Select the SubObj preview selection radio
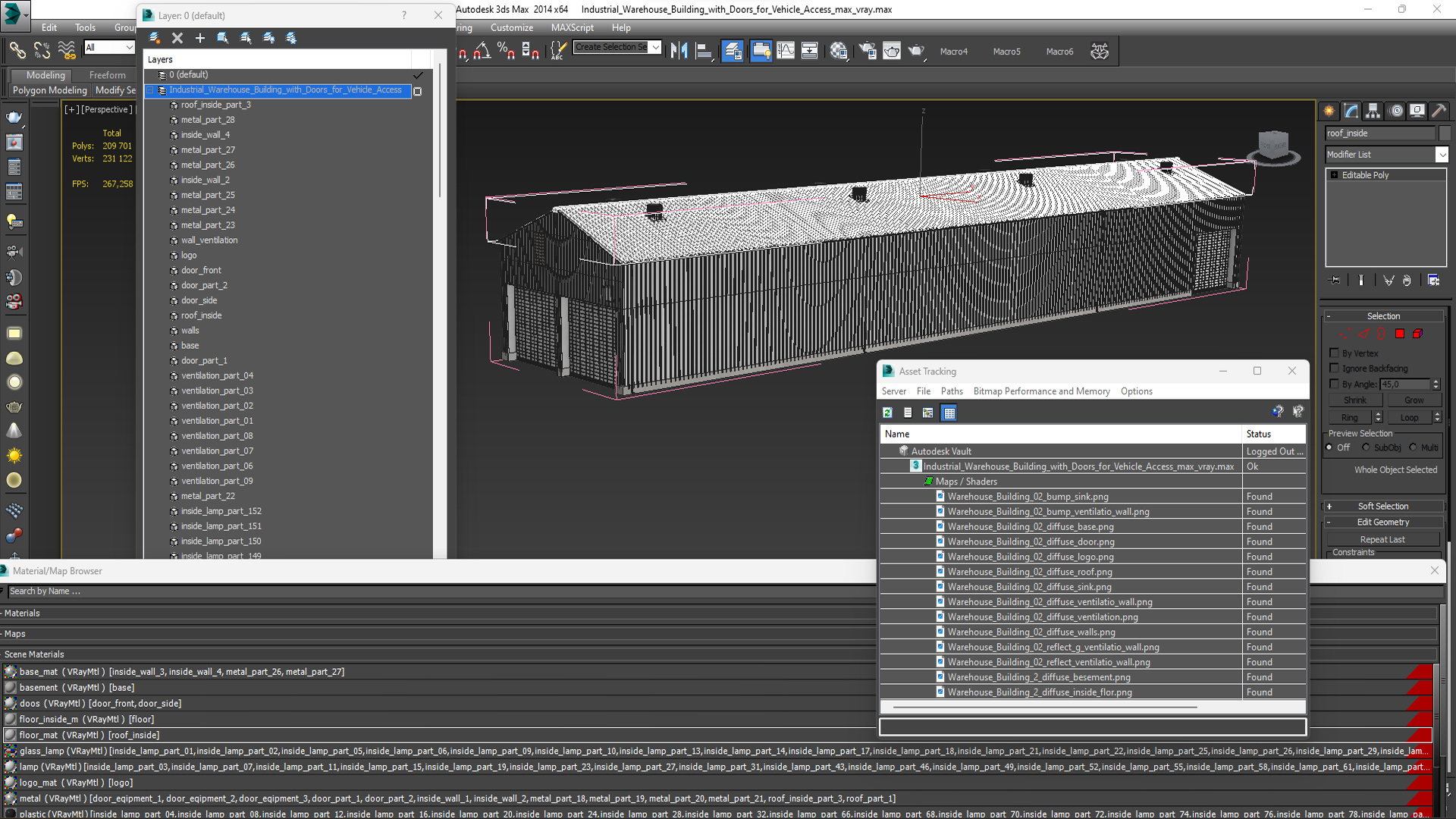This screenshot has width=1456, height=819. [1366, 447]
